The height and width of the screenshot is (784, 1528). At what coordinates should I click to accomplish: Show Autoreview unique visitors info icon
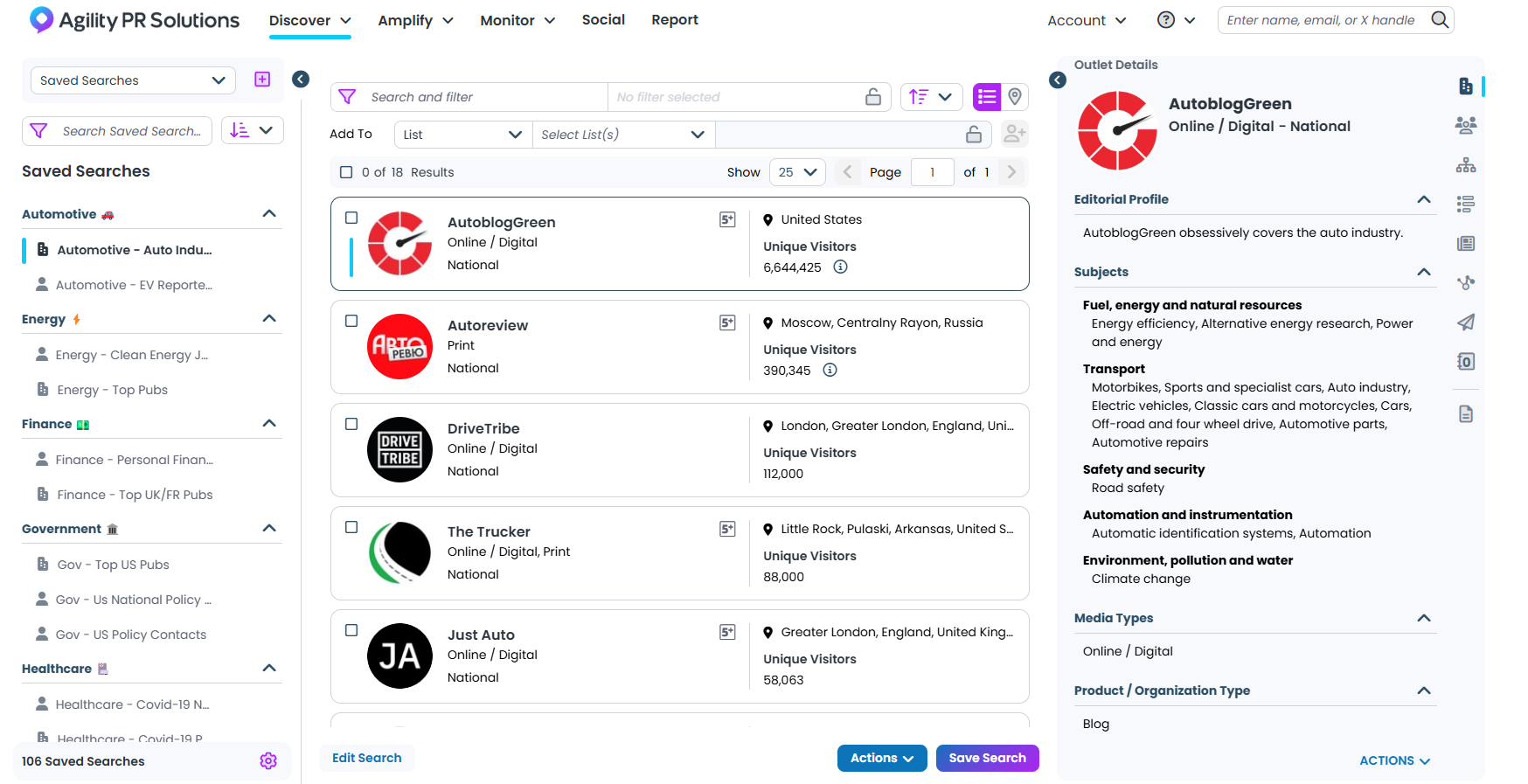click(x=830, y=370)
